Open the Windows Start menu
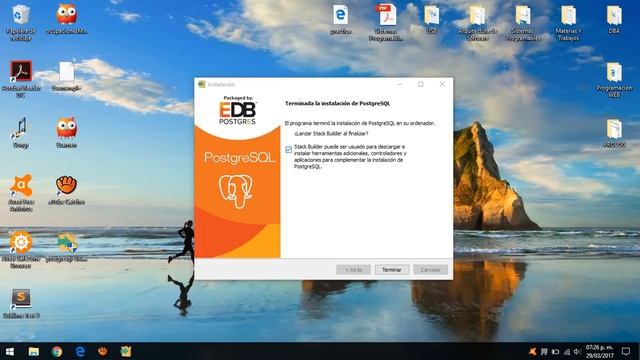This screenshot has width=640, height=360. pos(10,351)
